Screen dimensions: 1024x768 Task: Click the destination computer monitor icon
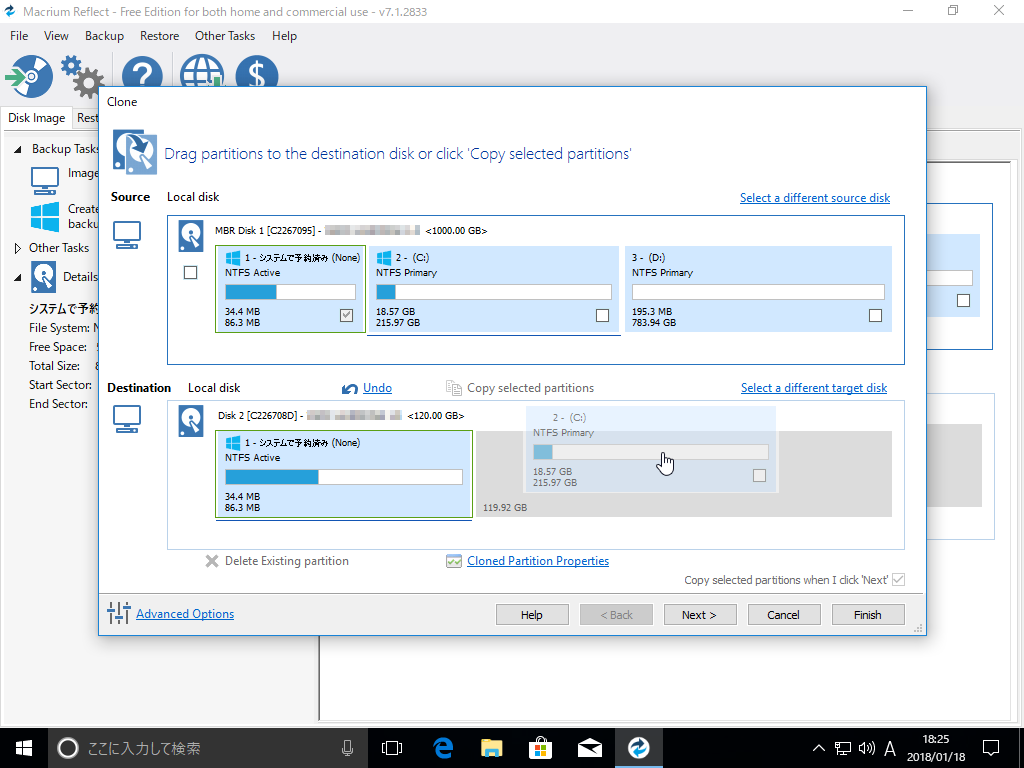[x=127, y=419]
